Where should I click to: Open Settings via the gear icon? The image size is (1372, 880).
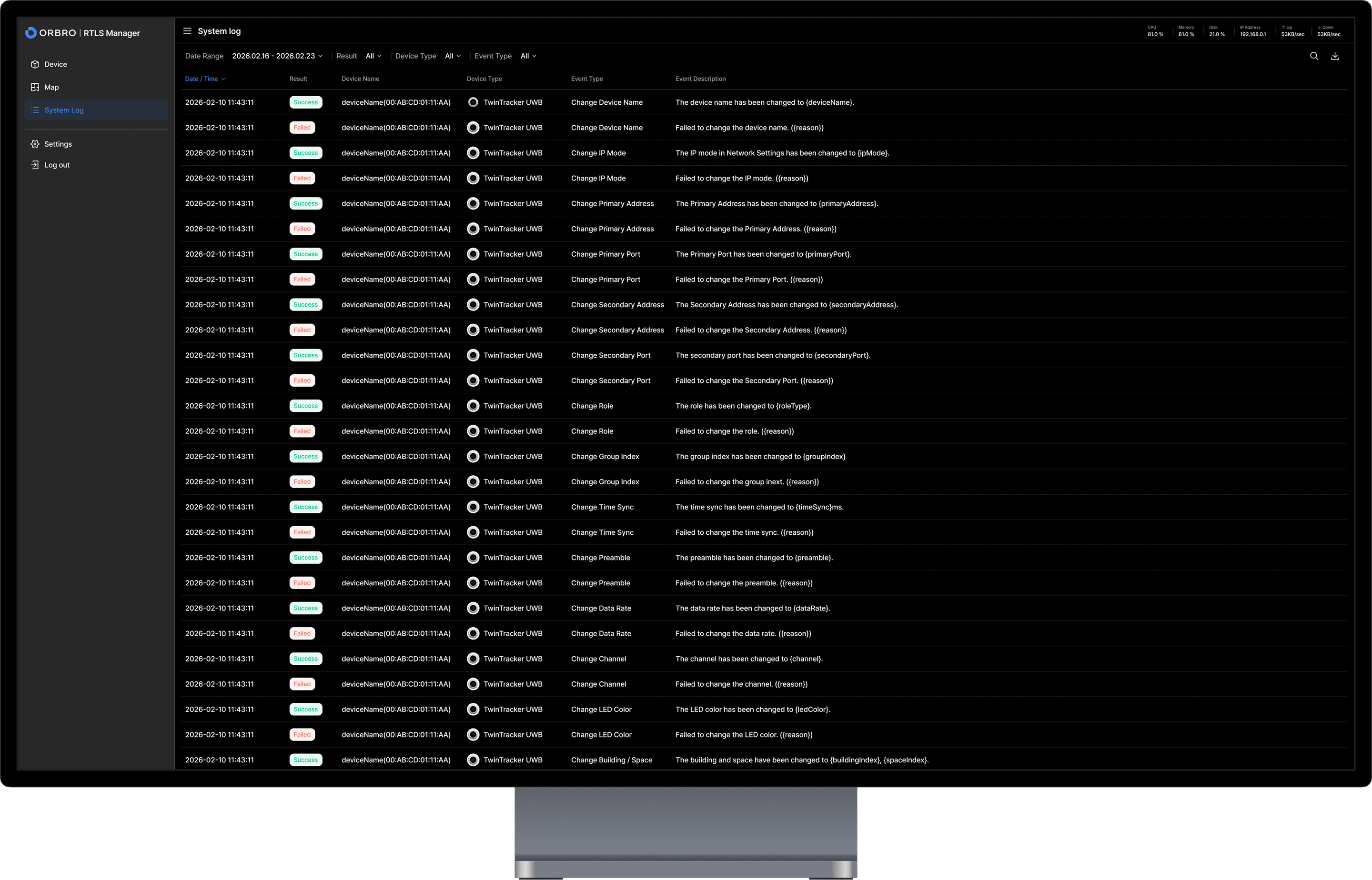pyautogui.click(x=35, y=143)
